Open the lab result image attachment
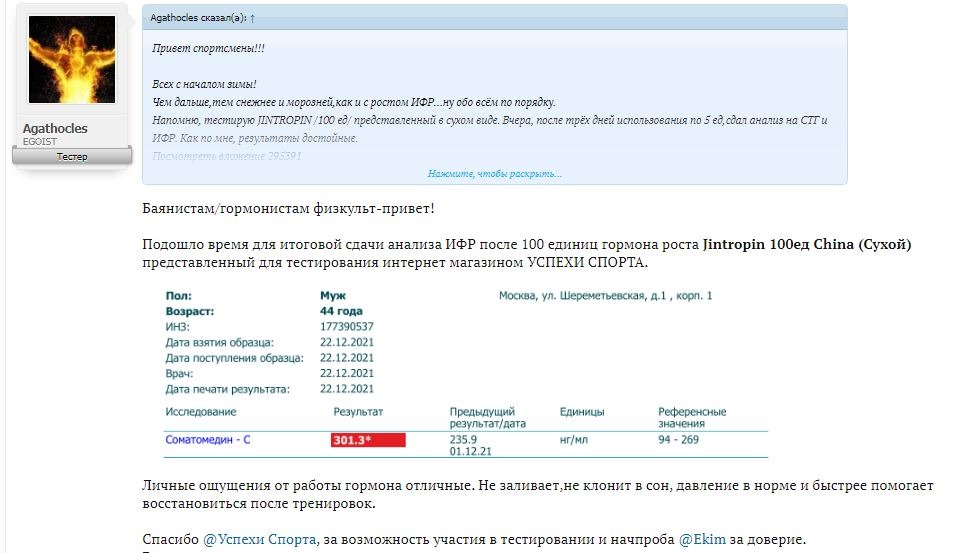Image resolution: width=972 pixels, height=553 pixels. (x=466, y=374)
